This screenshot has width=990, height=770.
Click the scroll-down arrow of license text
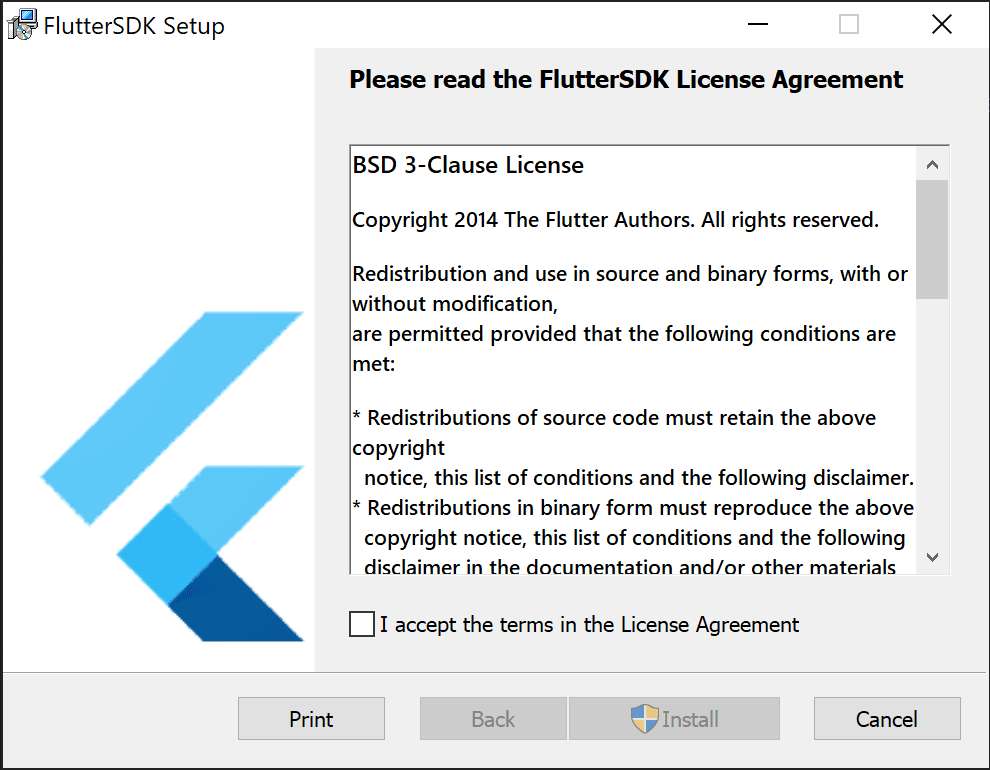click(x=933, y=557)
